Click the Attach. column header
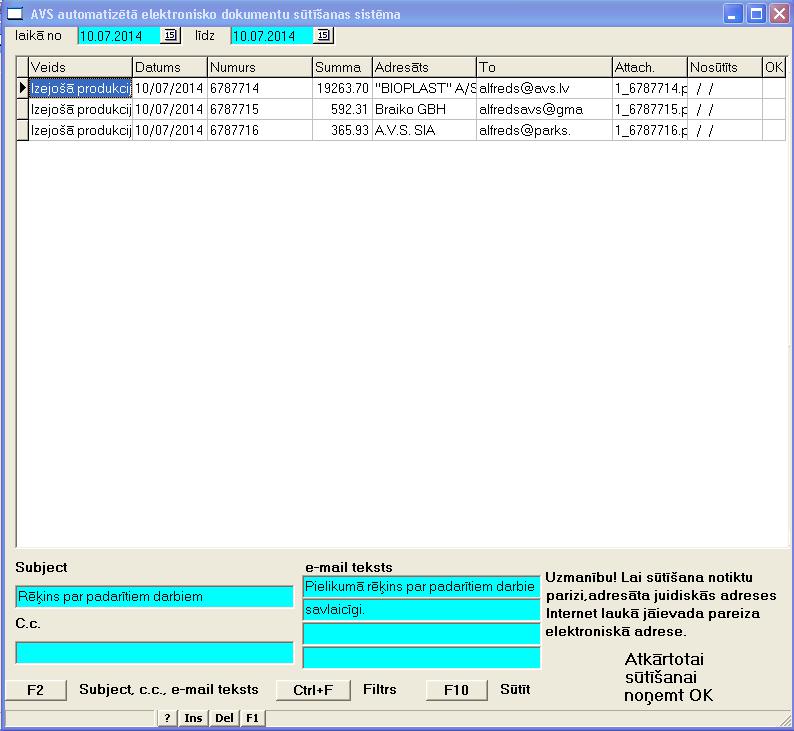794x731 pixels. [x=650, y=67]
